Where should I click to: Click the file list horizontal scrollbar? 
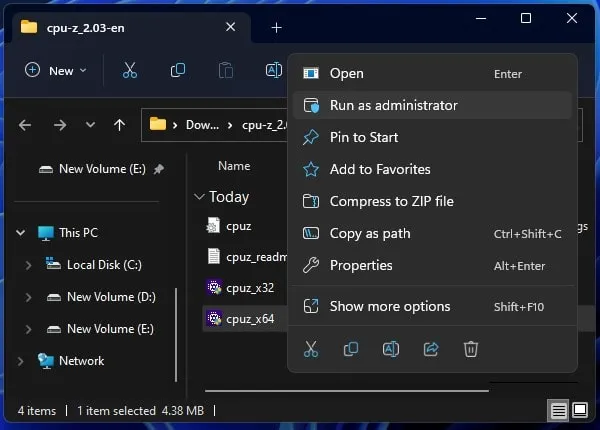pos(347,391)
